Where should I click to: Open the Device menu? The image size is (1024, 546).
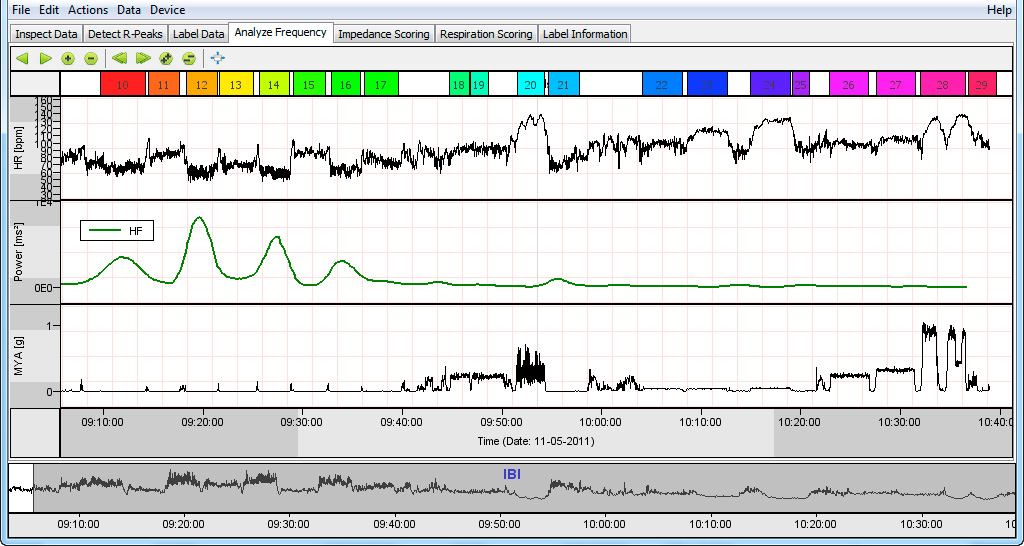[167, 10]
